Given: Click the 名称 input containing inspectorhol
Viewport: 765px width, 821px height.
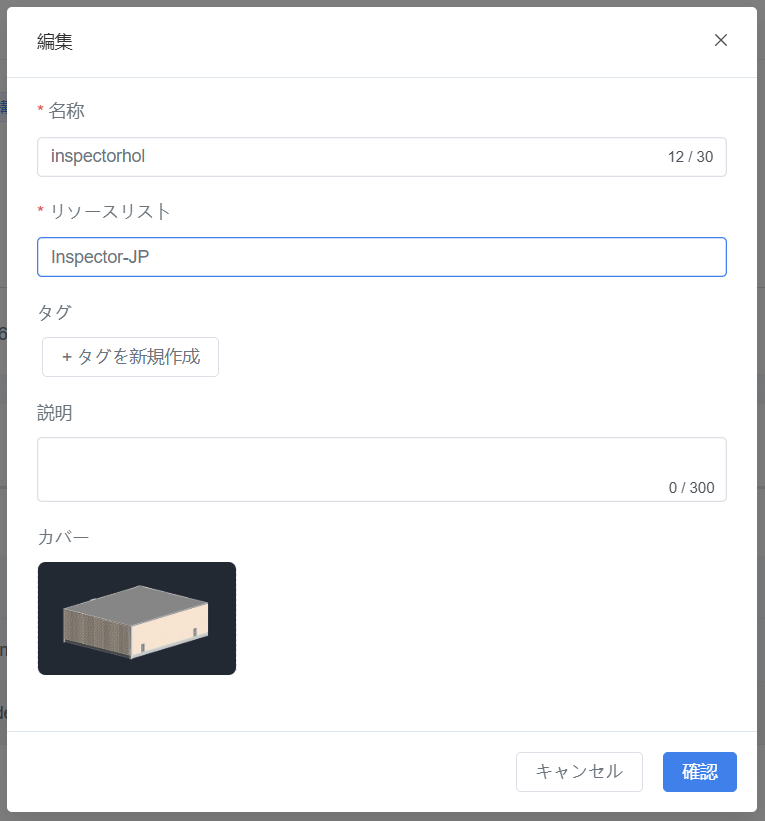Looking at the screenshot, I should point(382,157).
